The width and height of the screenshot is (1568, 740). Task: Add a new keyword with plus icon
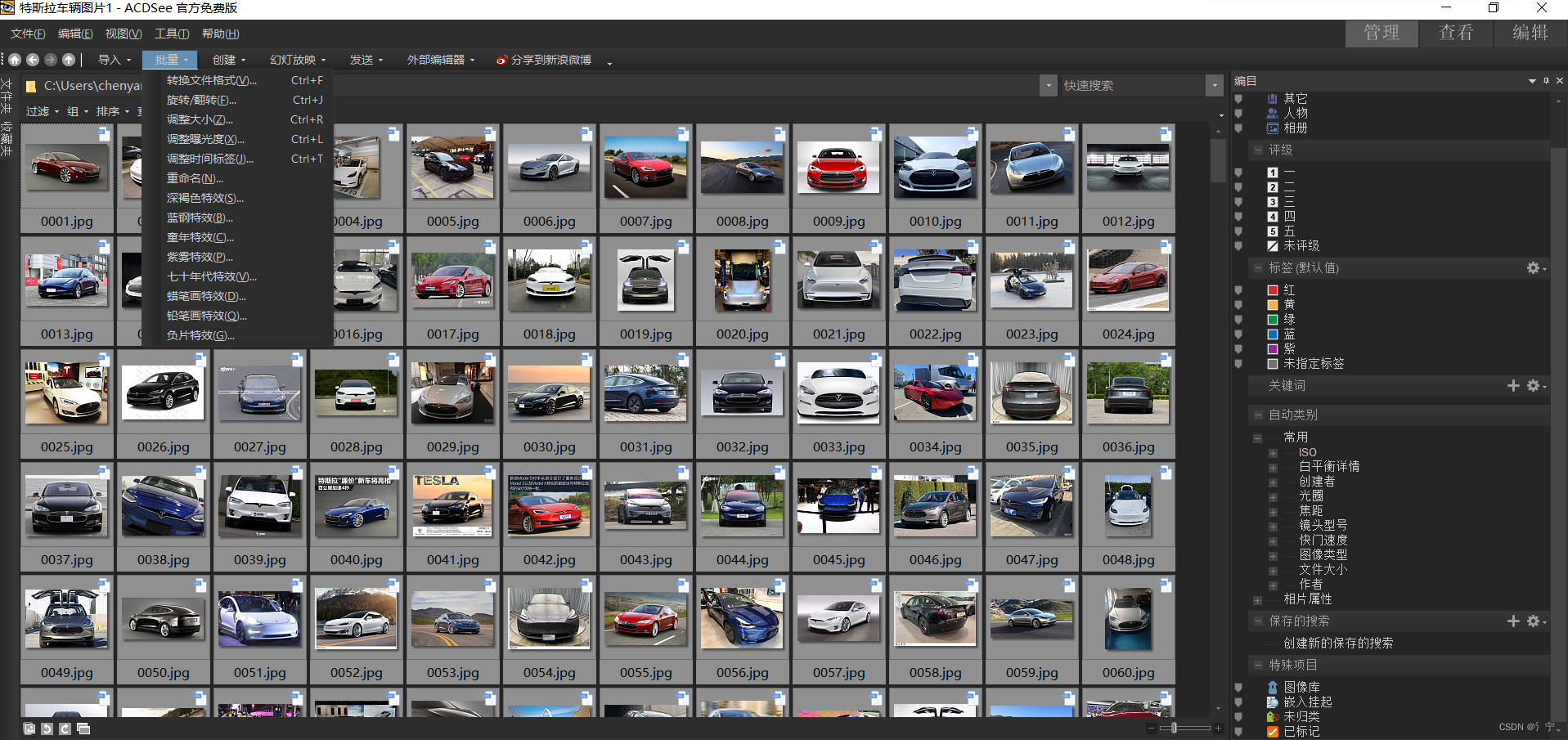(1513, 386)
